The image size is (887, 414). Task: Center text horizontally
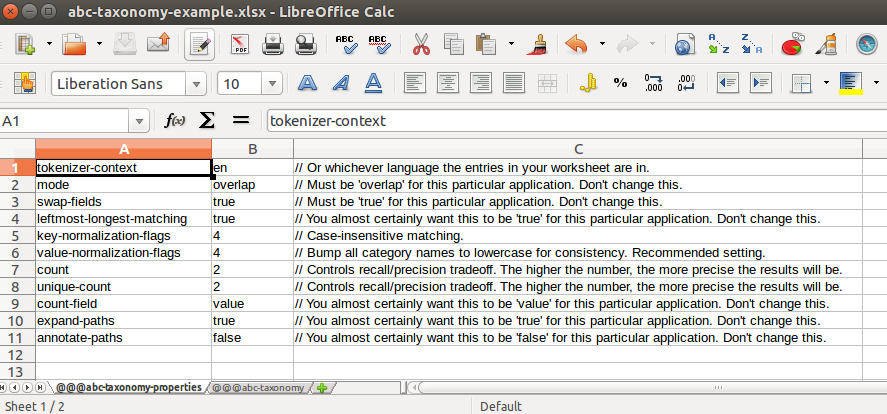tap(447, 84)
